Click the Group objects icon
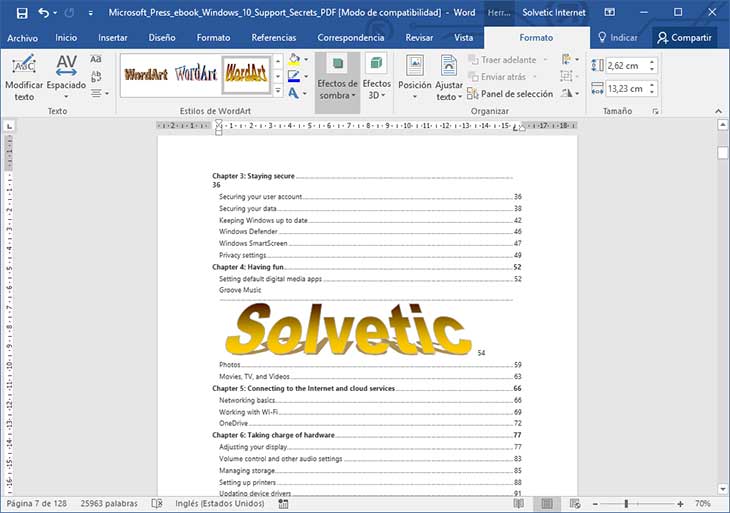This screenshot has width=730, height=513. pyautogui.click(x=567, y=76)
